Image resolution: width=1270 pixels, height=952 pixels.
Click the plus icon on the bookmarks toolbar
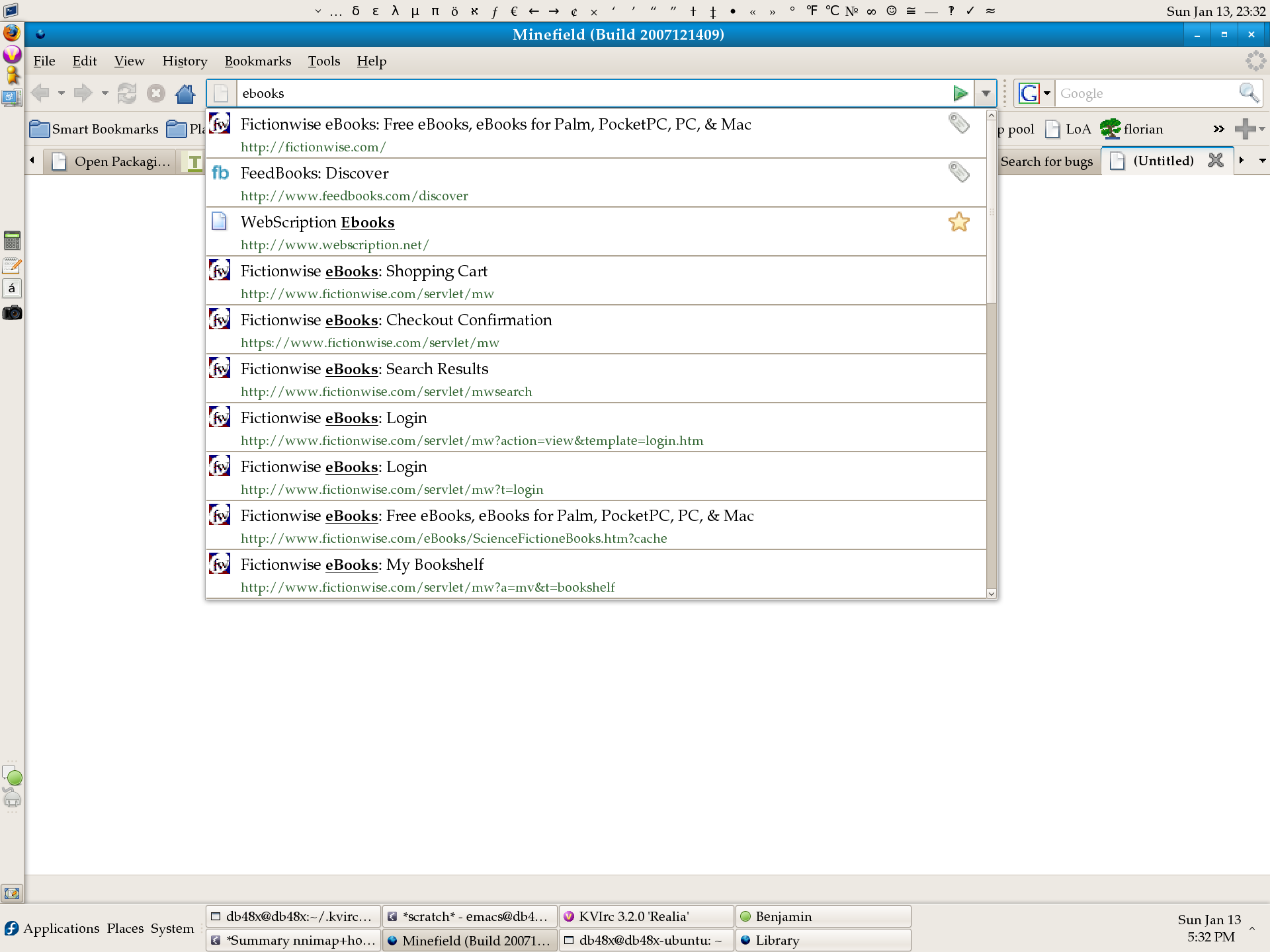pos(1245,129)
